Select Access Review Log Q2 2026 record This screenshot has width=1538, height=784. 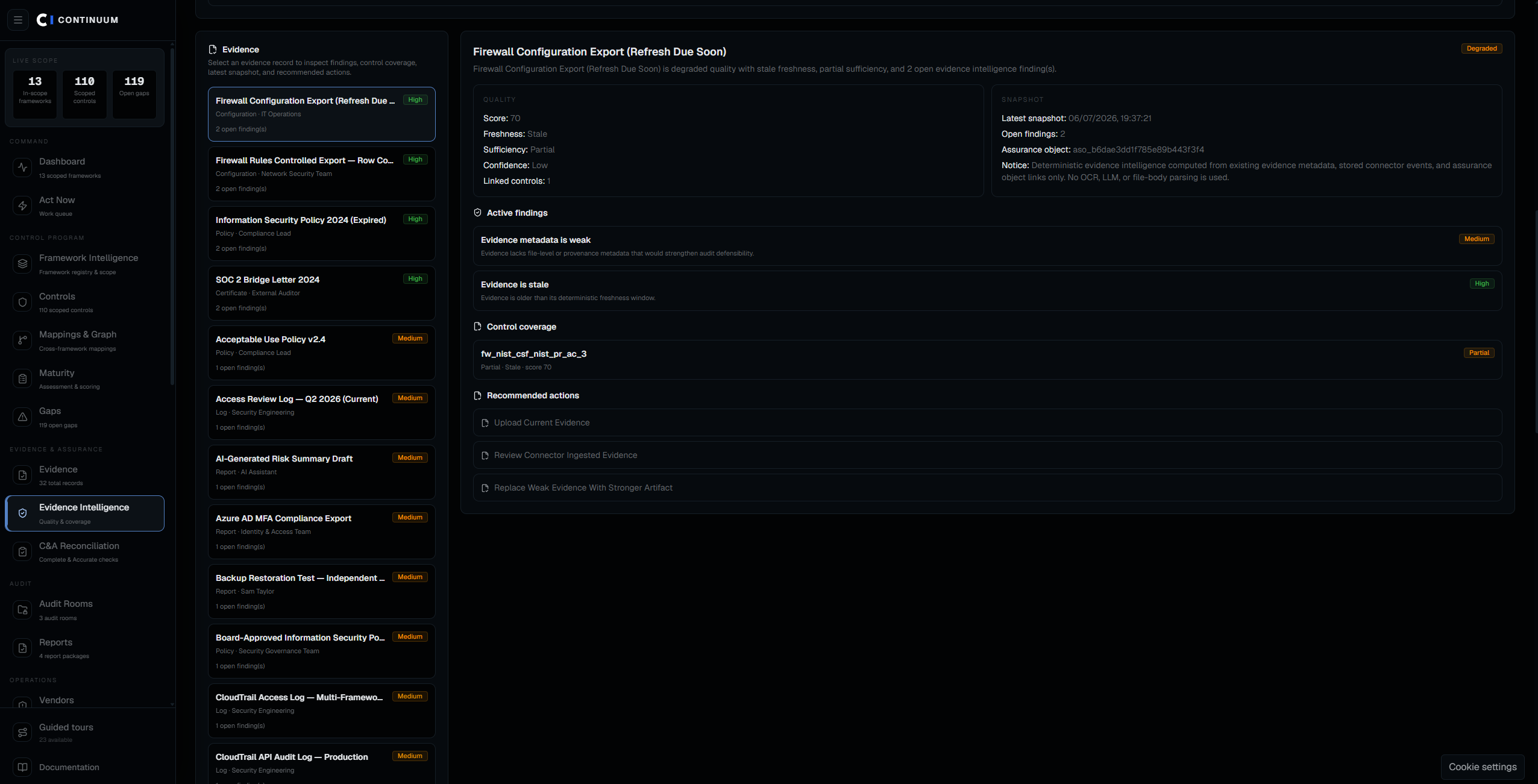[322, 413]
